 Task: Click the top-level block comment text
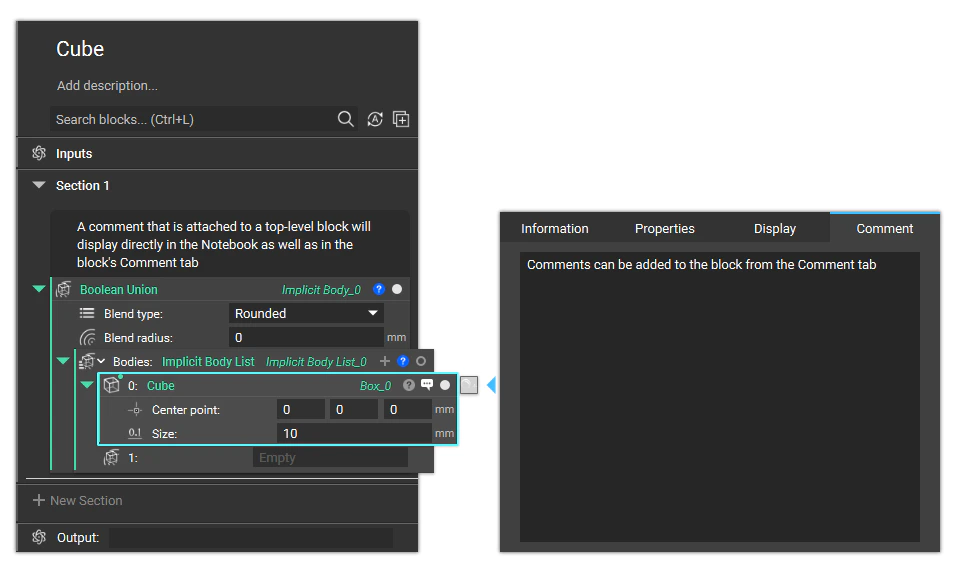tap(224, 244)
